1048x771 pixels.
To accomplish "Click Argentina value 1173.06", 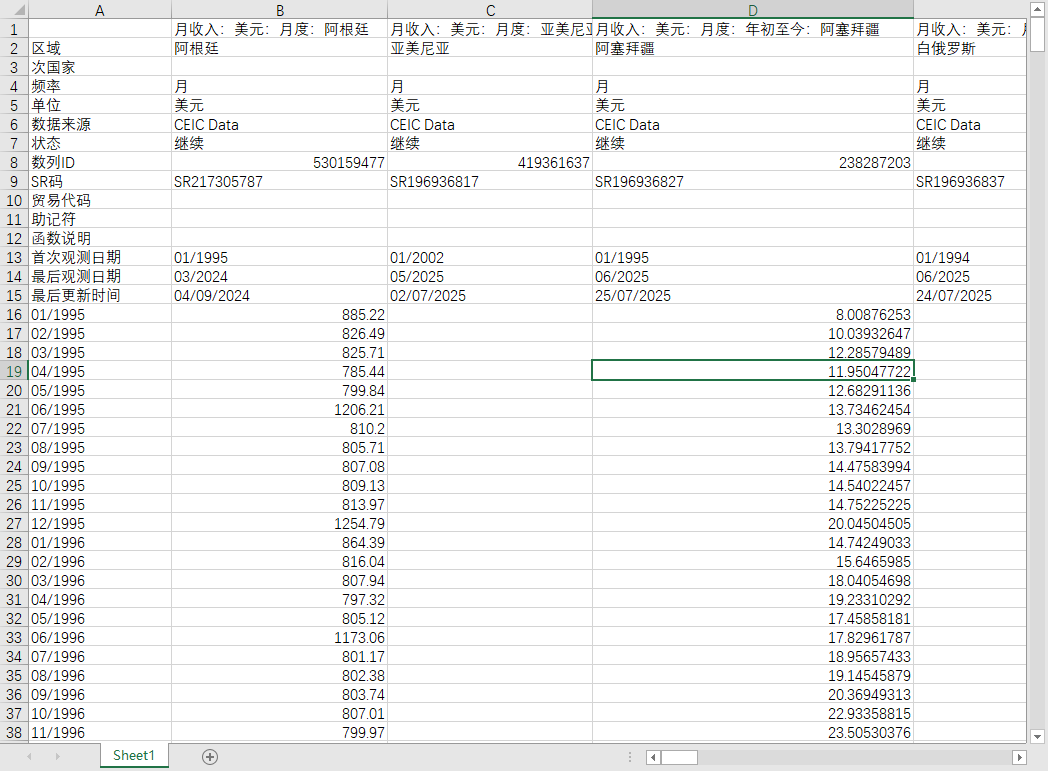I will pyautogui.click(x=279, y=637).
